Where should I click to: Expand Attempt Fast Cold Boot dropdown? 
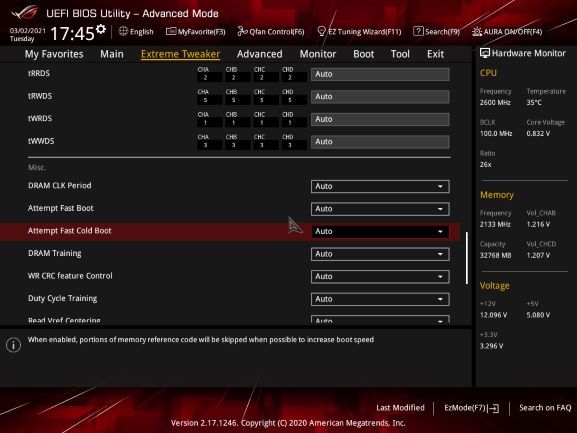(380, 231)
